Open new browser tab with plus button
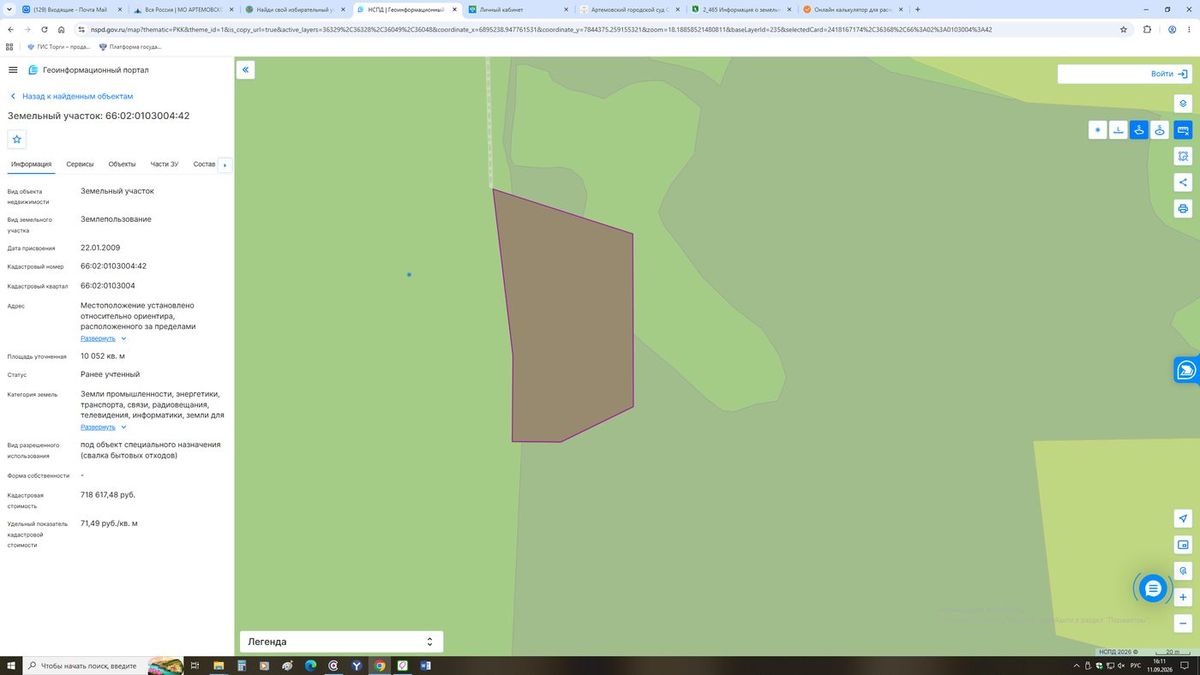This screenshot has height=675, width=1200. [x=918, y=9]
